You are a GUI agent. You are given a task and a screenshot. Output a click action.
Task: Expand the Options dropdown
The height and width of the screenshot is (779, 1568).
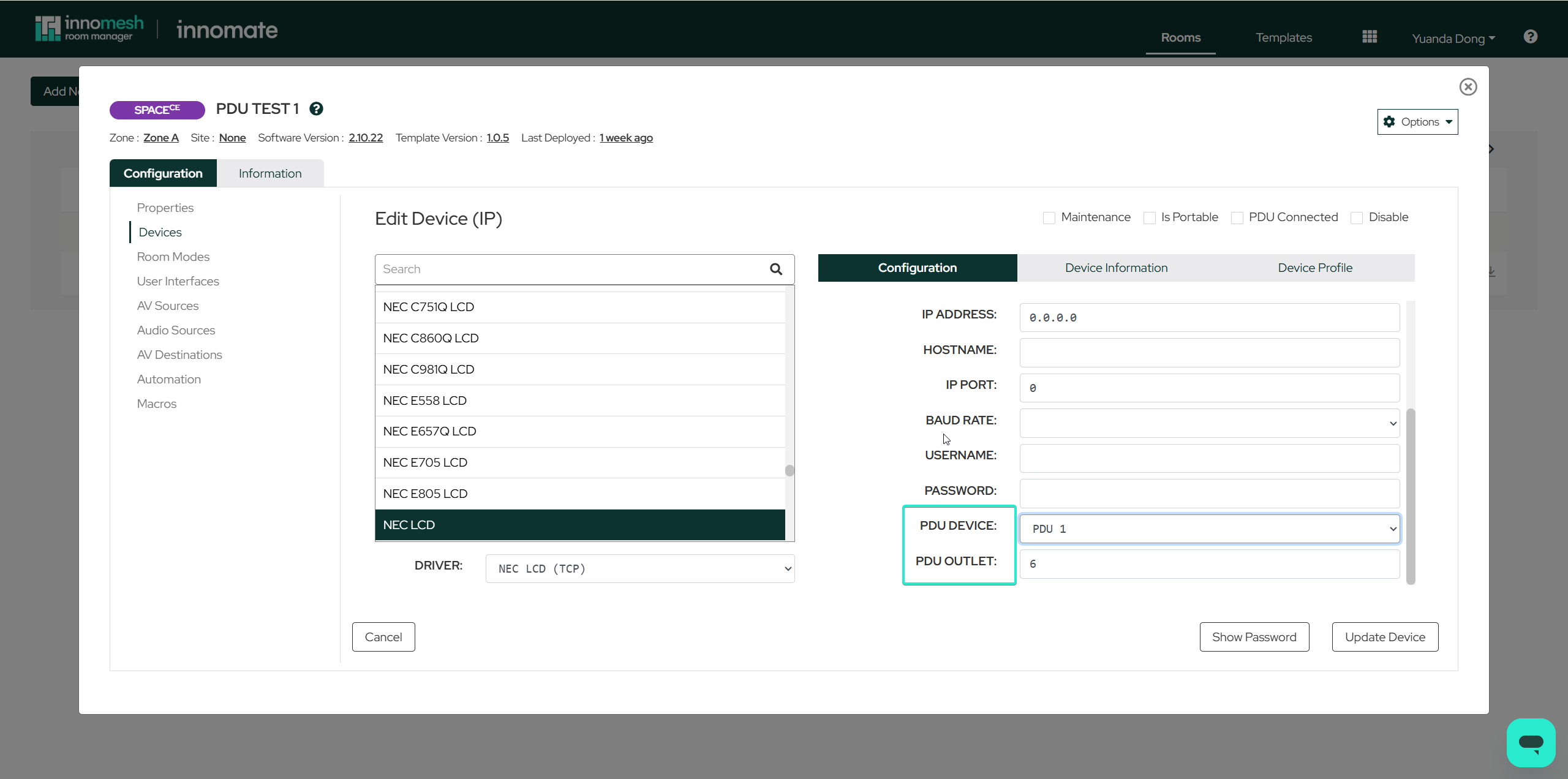point(1417,122)
